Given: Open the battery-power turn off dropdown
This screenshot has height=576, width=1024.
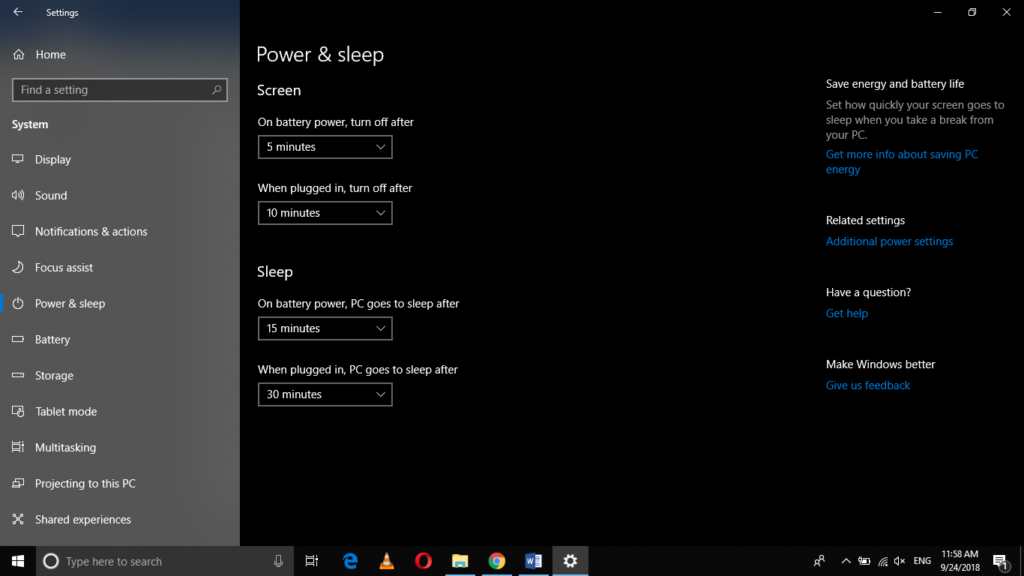Looking at the screenshot, I should pyautogui.click(x=324, y=146).
